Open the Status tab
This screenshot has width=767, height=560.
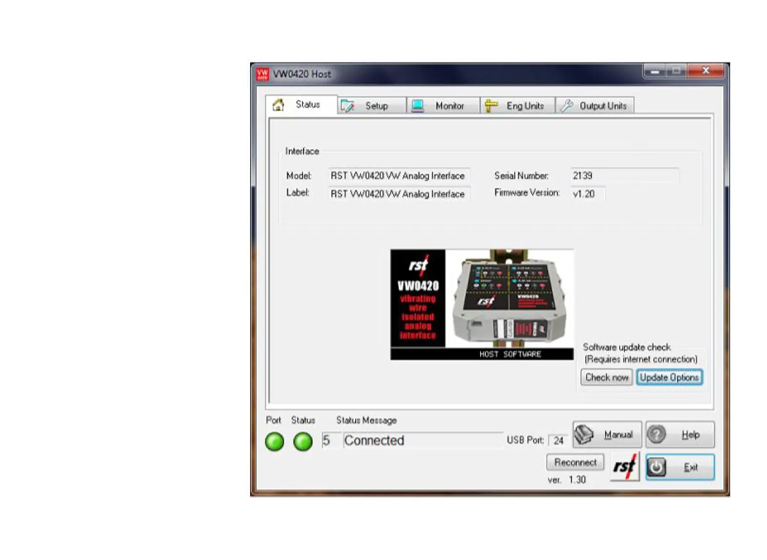tap(301, 104)
